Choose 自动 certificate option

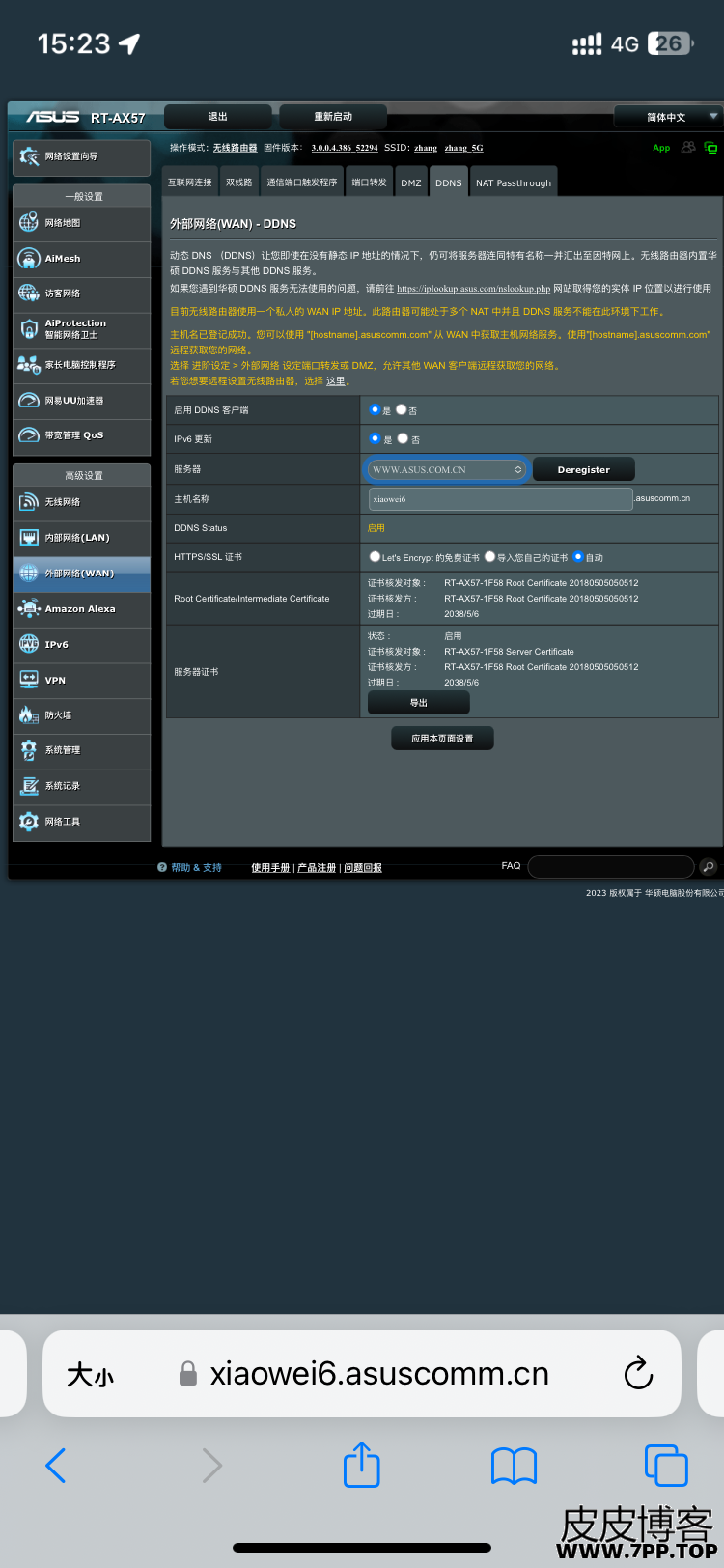coord(578,556)
